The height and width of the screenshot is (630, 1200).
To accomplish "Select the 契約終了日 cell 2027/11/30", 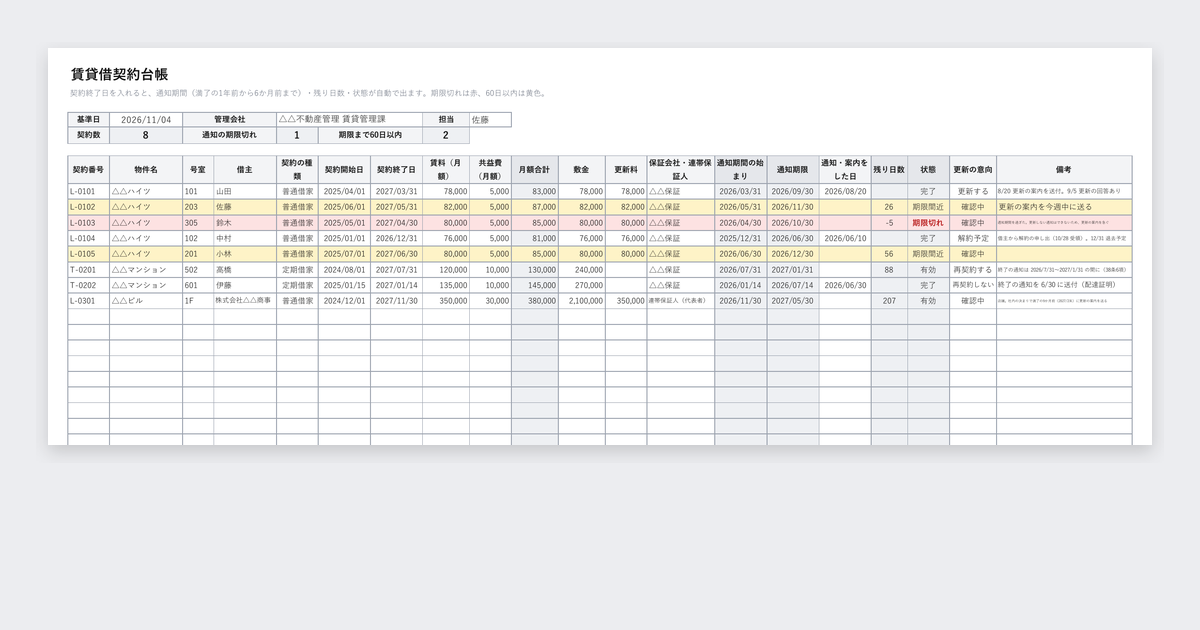I will (x=396, y=301).
